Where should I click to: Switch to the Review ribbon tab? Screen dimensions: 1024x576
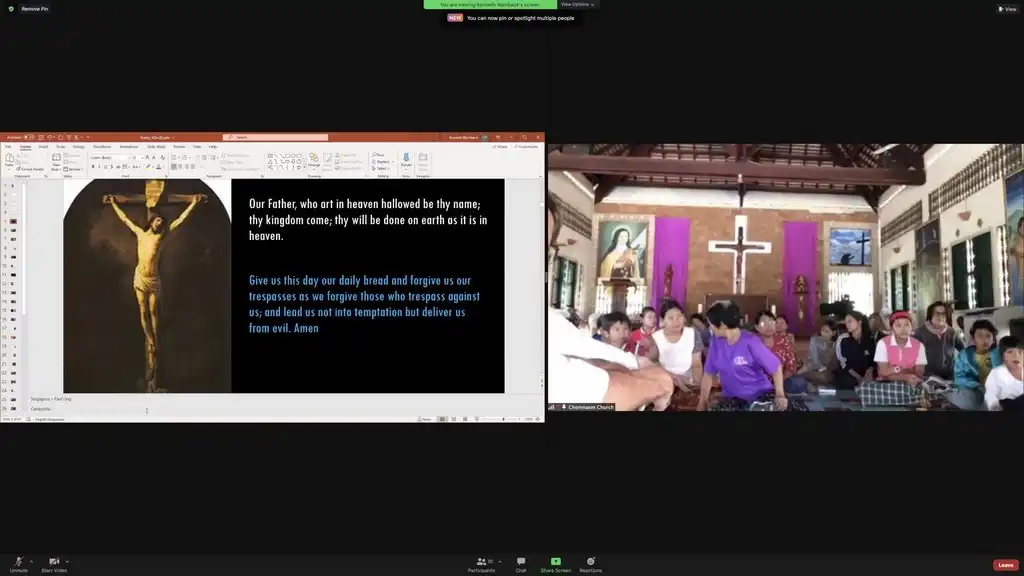pyautogui.click(x=179, y=147)
